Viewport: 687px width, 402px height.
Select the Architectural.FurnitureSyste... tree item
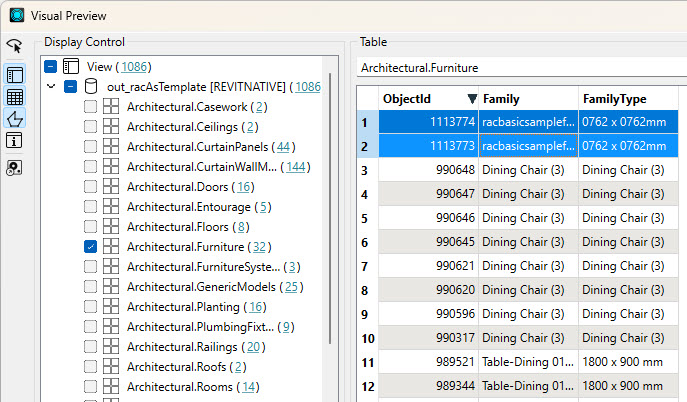(x=213, y=267)
